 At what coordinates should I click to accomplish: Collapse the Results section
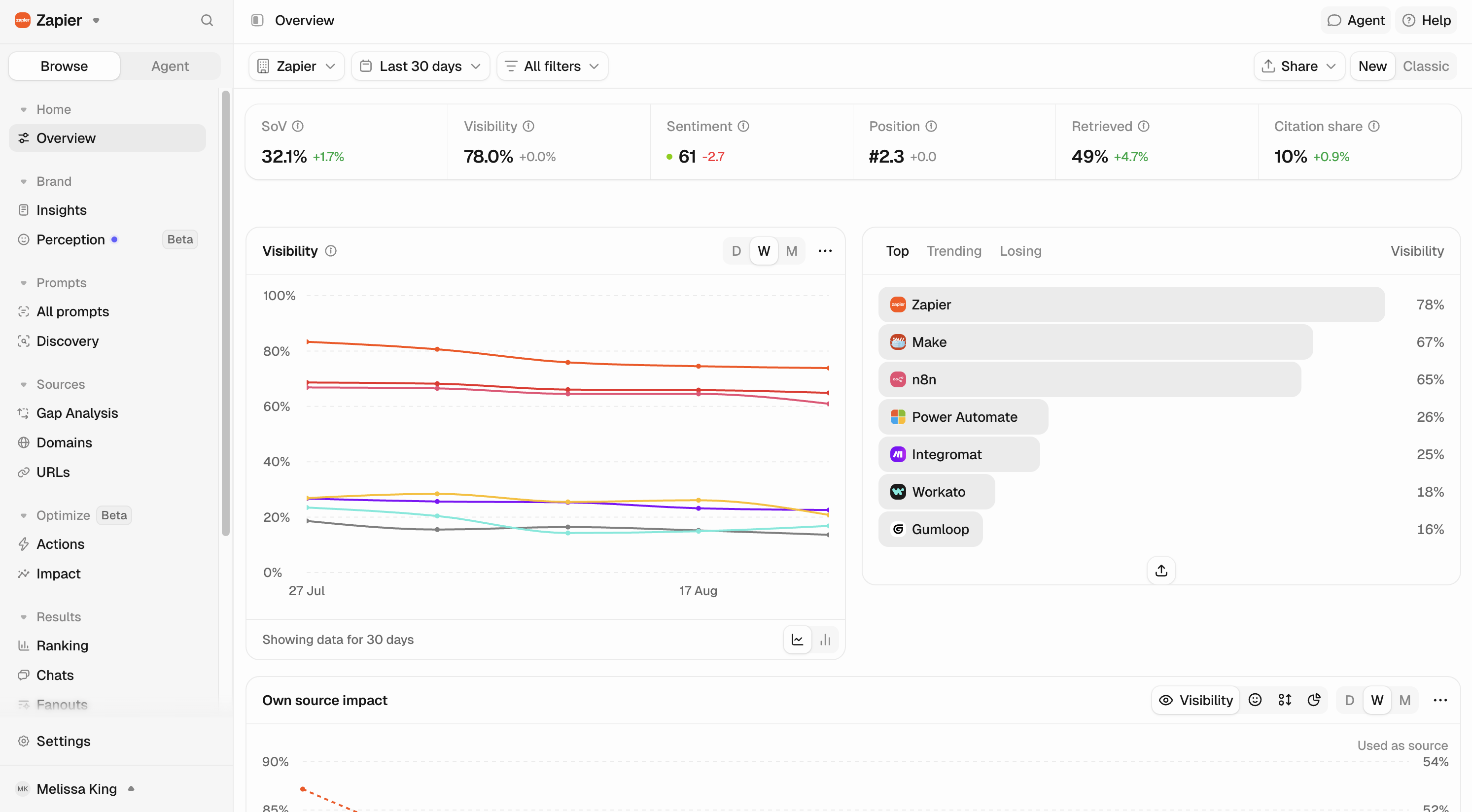tap(50, 617)
